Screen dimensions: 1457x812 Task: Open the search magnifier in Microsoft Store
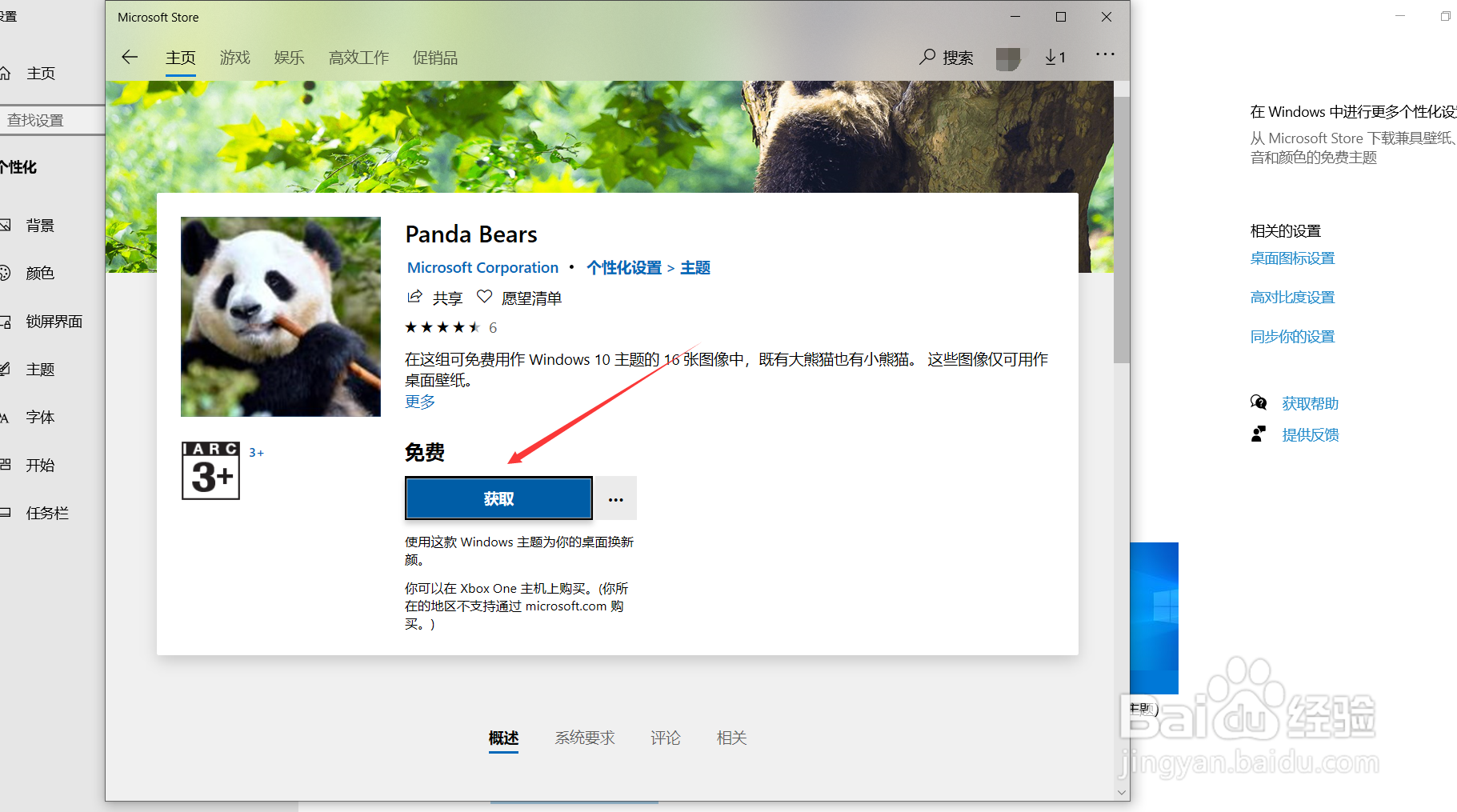(927, 57)
